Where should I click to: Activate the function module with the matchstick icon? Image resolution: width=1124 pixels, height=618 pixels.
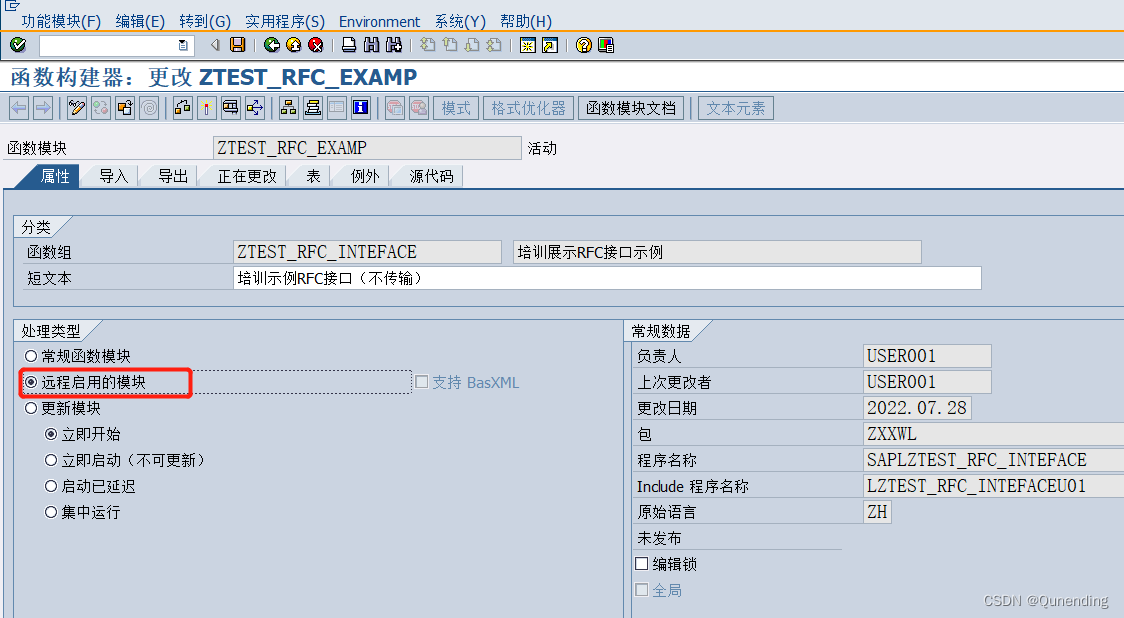[207, 107]
